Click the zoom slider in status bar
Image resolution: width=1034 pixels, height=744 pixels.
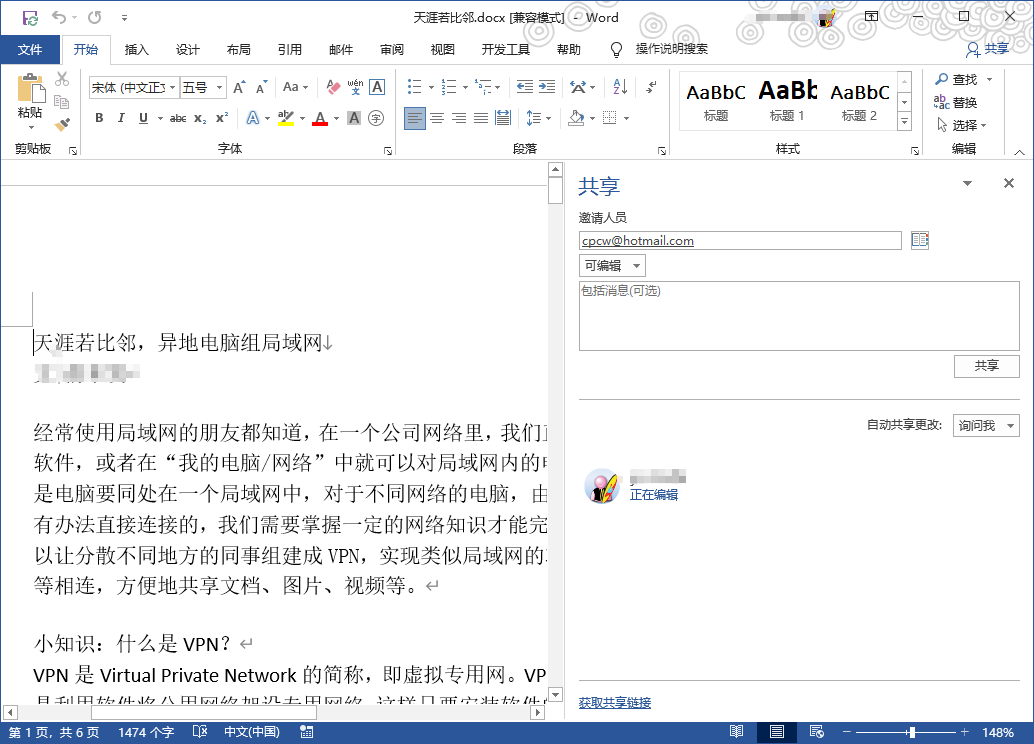[x=911, y=732]
